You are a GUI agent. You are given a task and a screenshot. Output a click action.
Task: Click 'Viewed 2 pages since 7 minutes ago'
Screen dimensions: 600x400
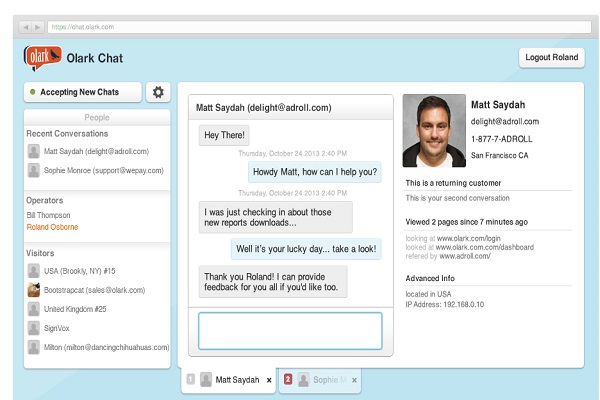(466, 222)
